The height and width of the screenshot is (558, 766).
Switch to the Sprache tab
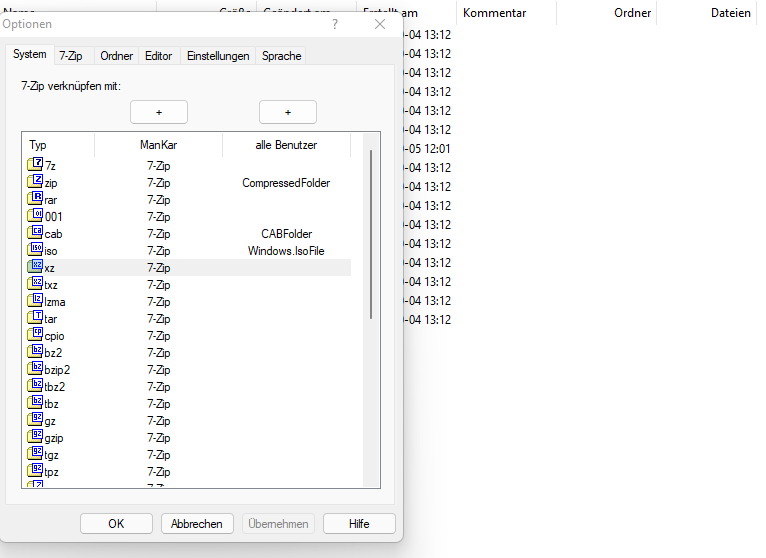281,56
